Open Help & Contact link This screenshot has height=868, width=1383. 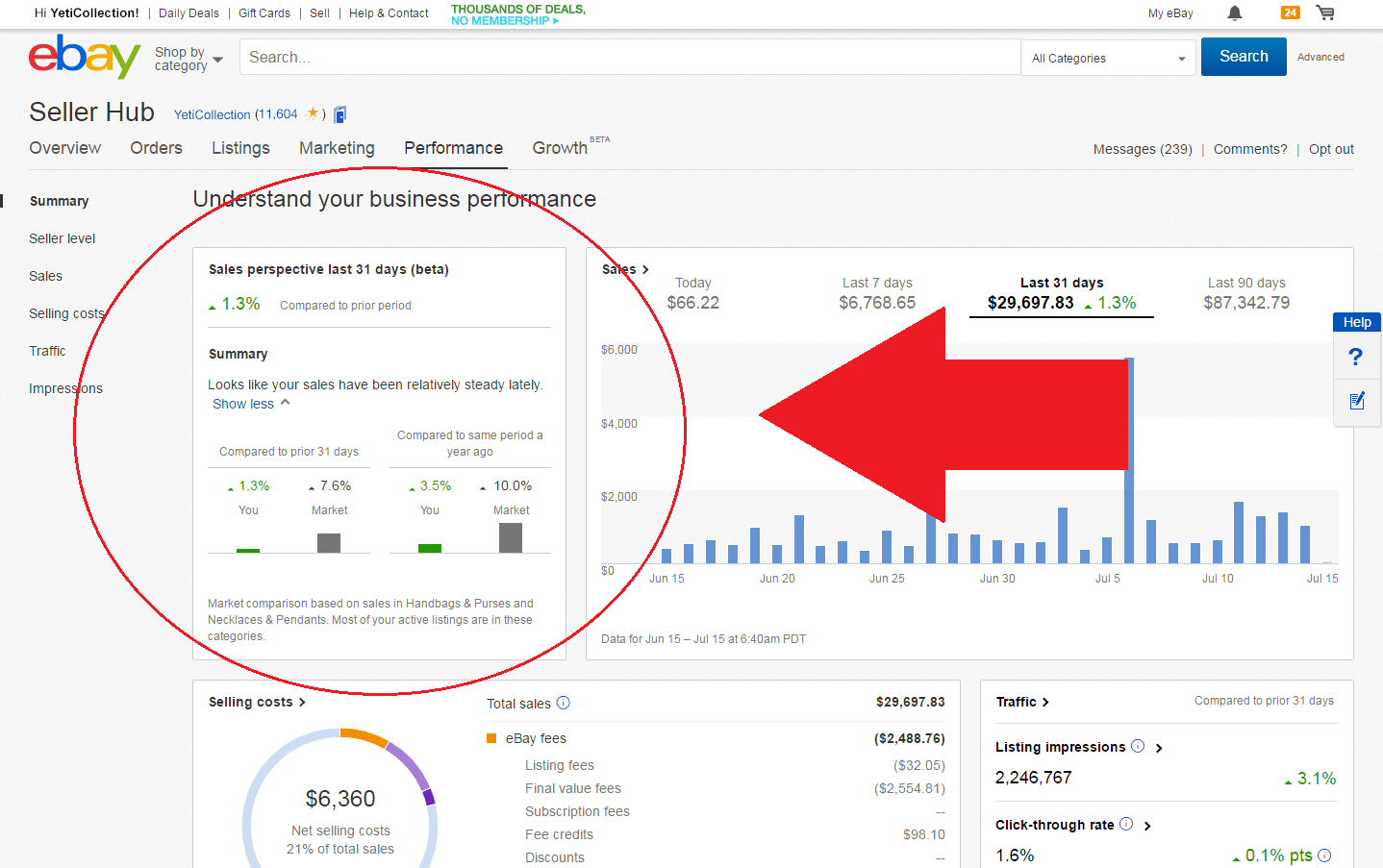389,13
